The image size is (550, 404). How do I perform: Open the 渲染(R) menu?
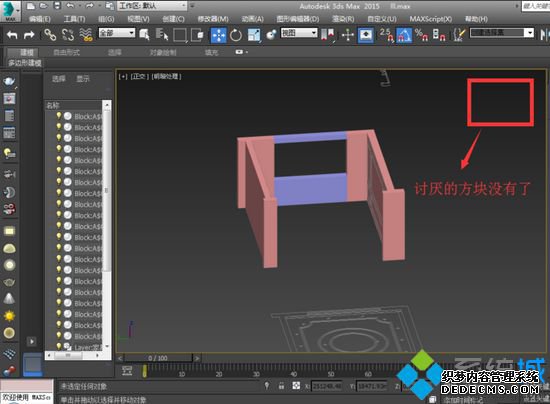click(343, 19)
